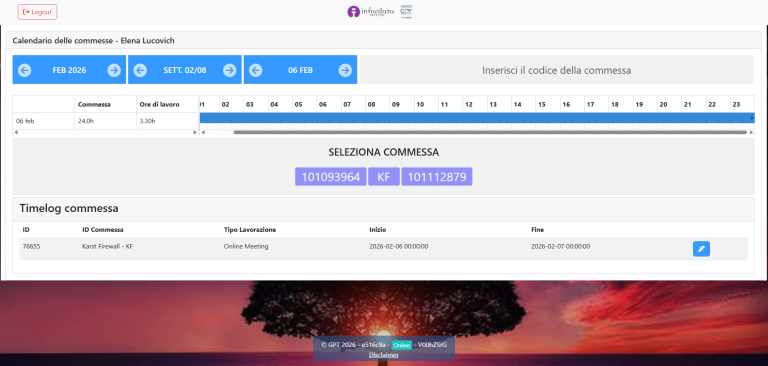The image size is (768, 366).
Task: Click 'Karst Firewall - KF' cell
Action: (107, 246)
